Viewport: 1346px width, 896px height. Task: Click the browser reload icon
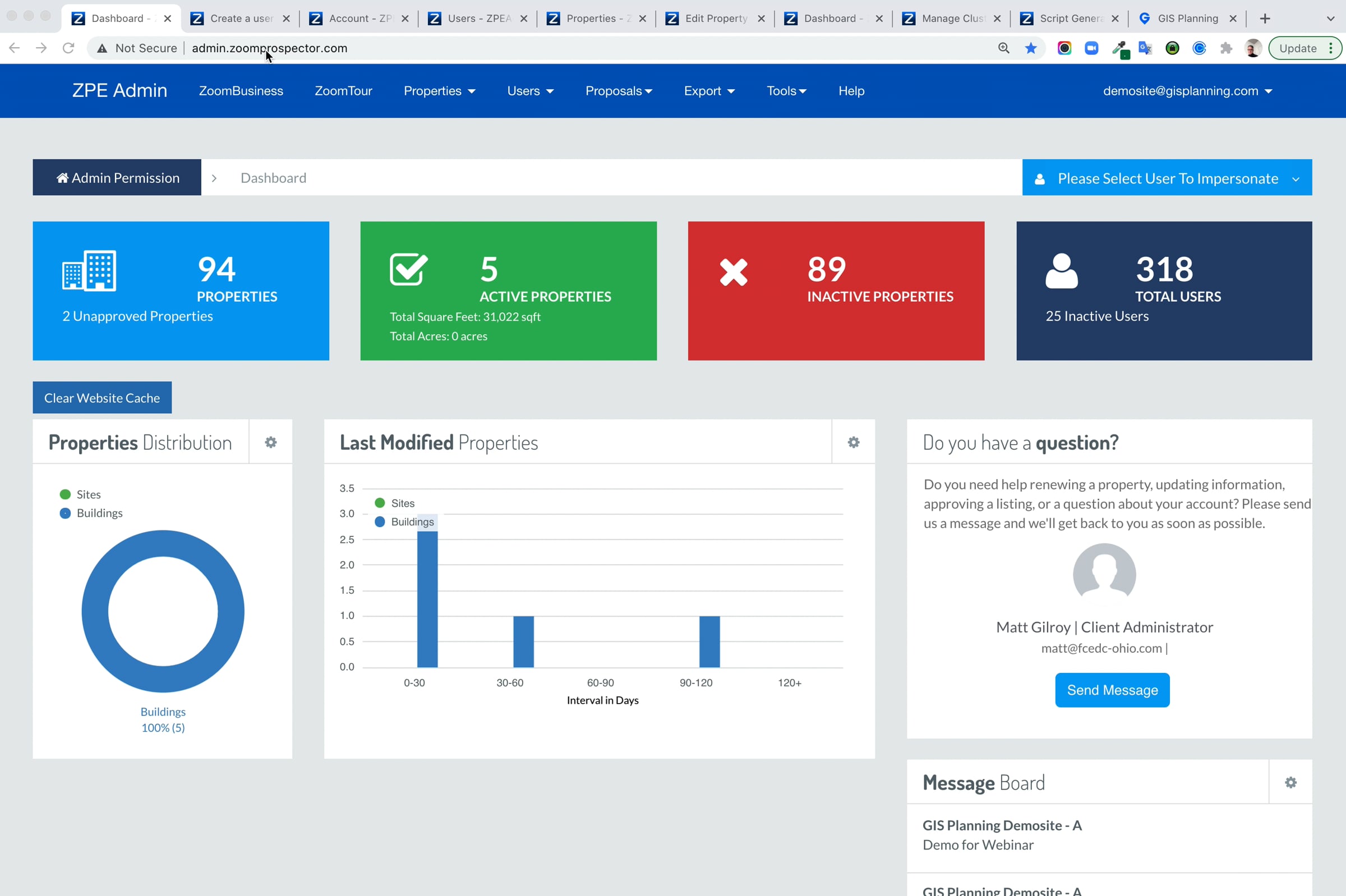(x=68, y=49)
